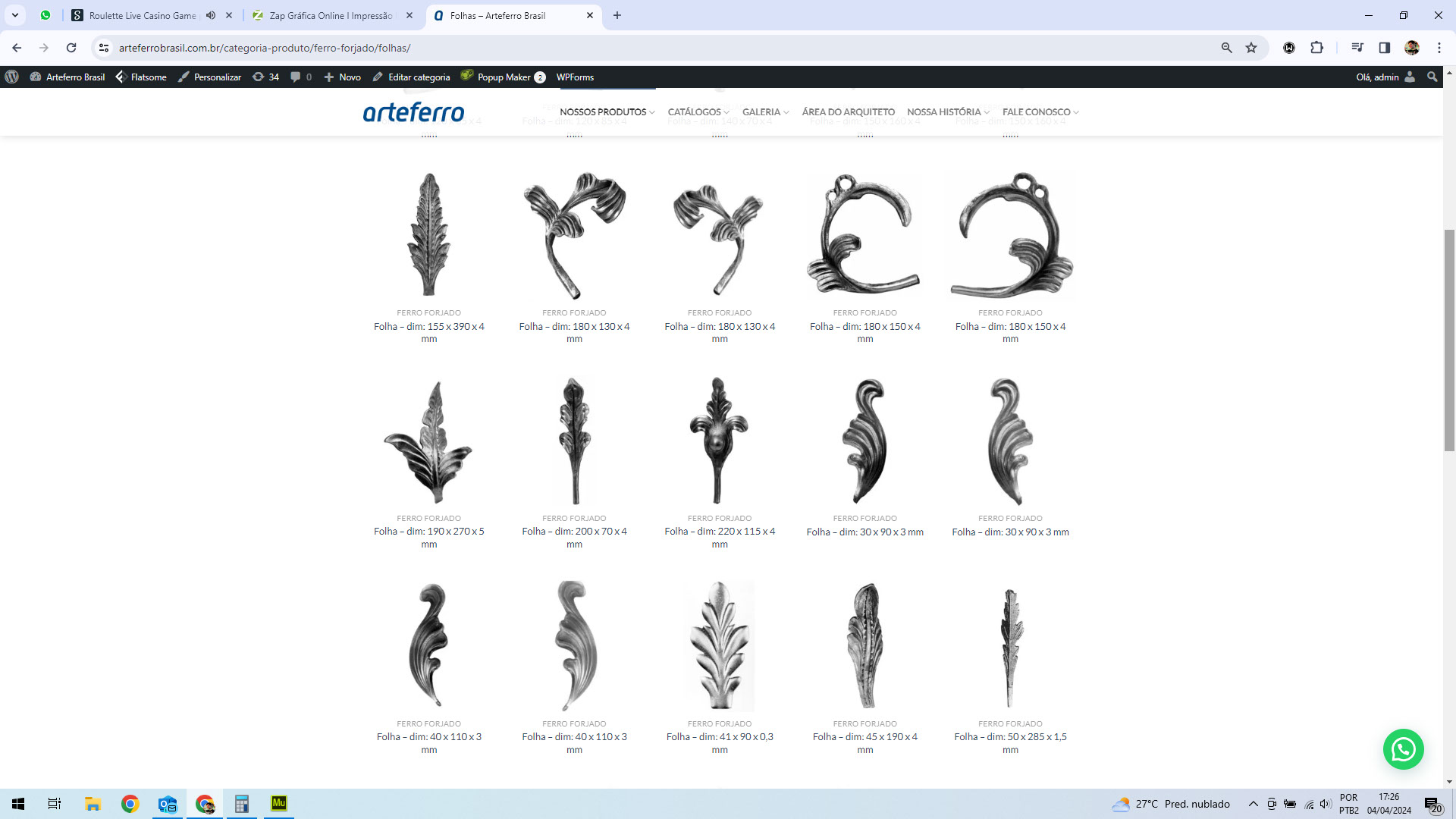Click the Folha 41 x 90 x 0,3 leaf thumbnail

719,645
